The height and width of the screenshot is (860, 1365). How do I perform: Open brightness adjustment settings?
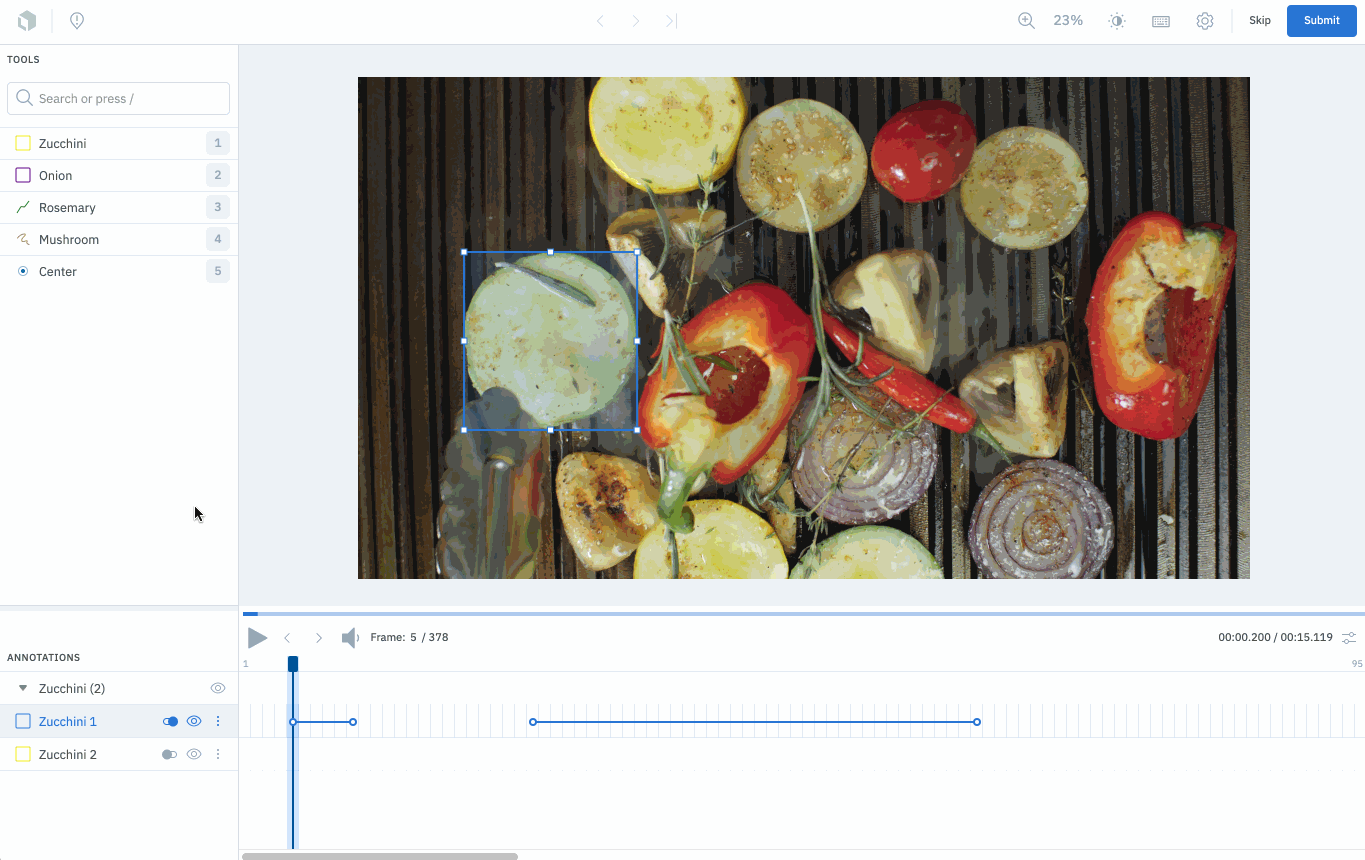pyautogui.click(x=1117, y=21)
